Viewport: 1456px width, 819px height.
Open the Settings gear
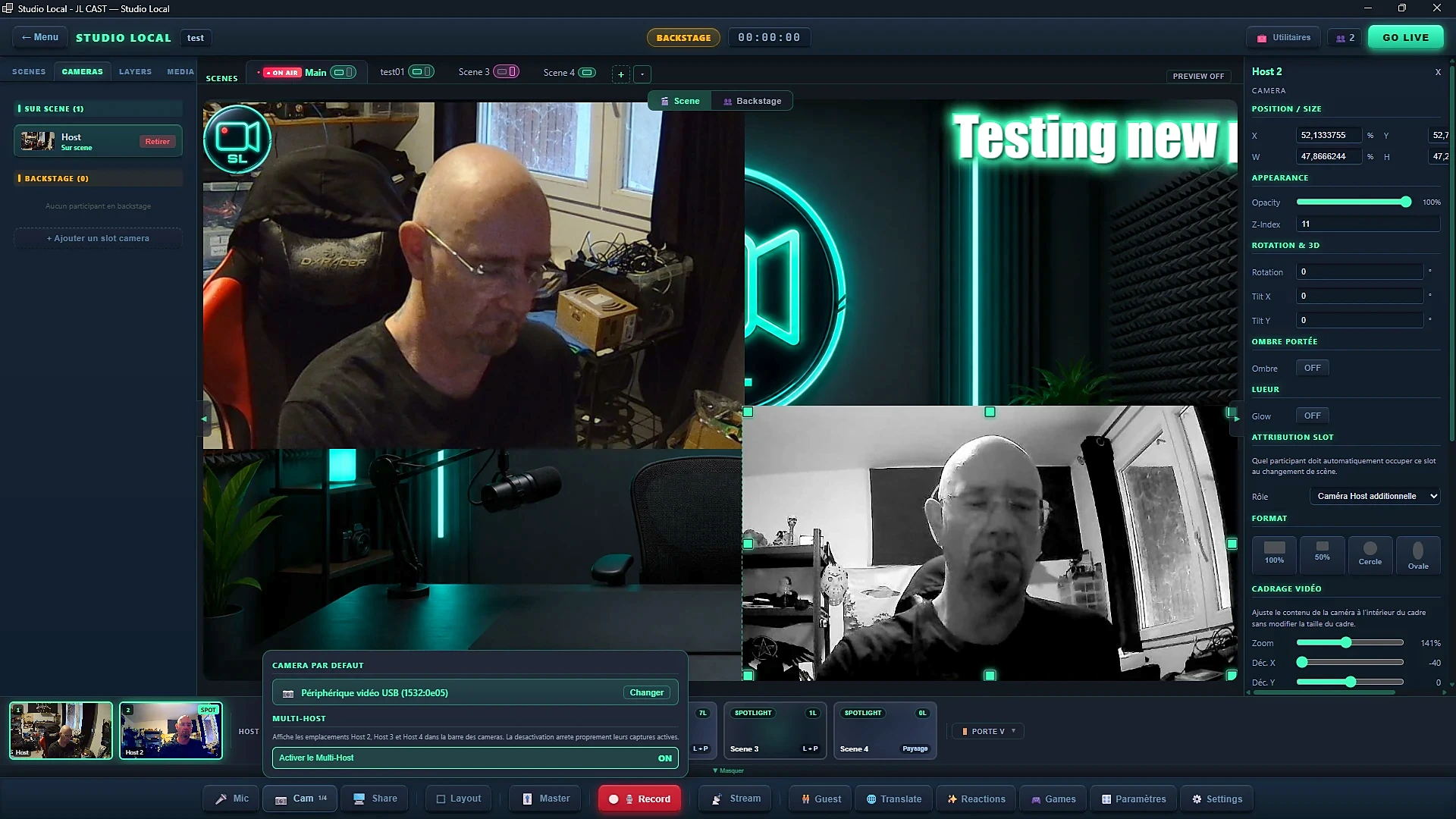coord(1216,799)
